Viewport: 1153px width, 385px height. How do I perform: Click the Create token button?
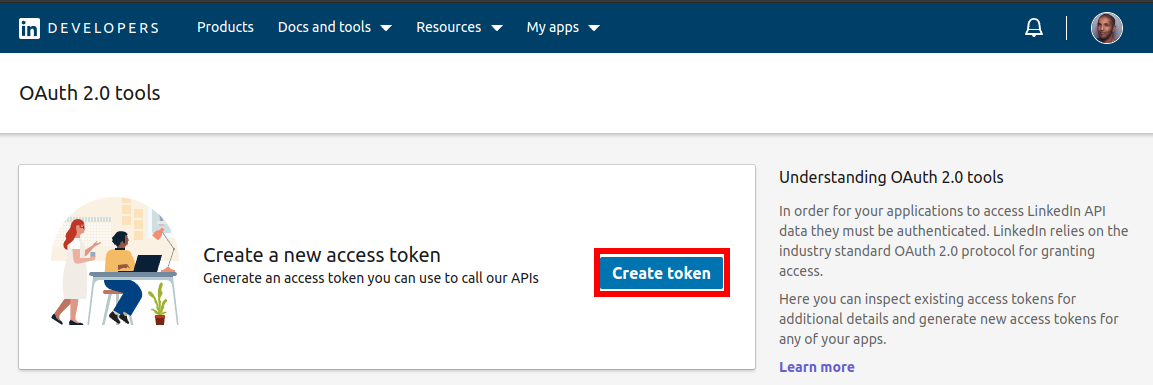tap(662, 273)
